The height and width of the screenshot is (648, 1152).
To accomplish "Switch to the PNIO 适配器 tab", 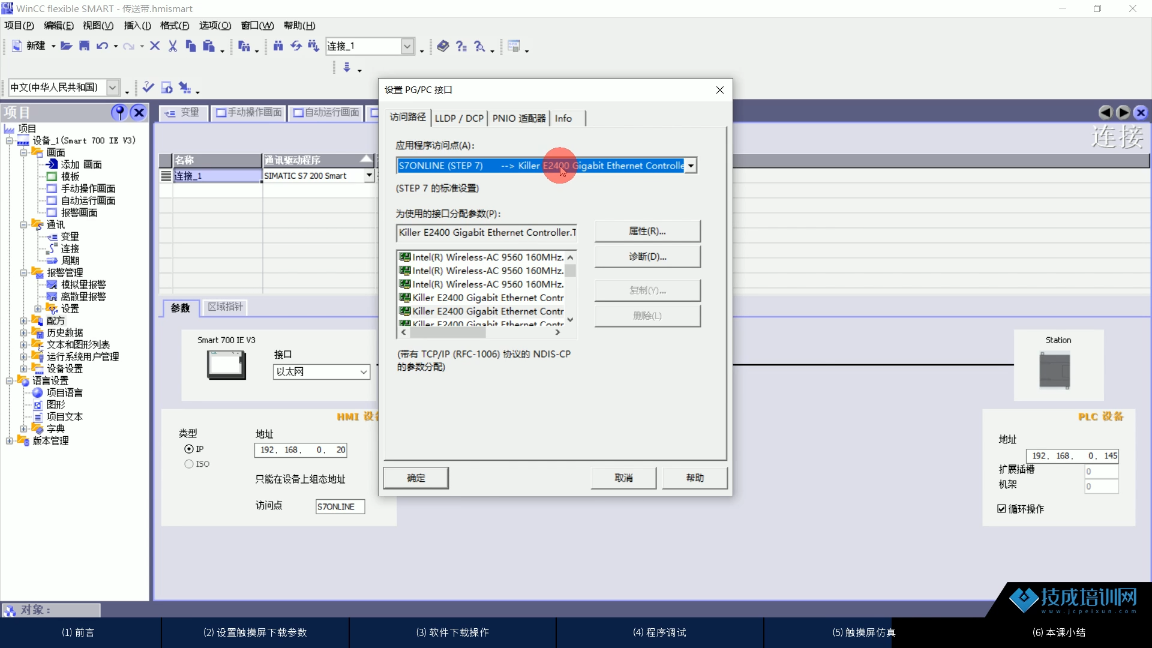I will (519, 118).
